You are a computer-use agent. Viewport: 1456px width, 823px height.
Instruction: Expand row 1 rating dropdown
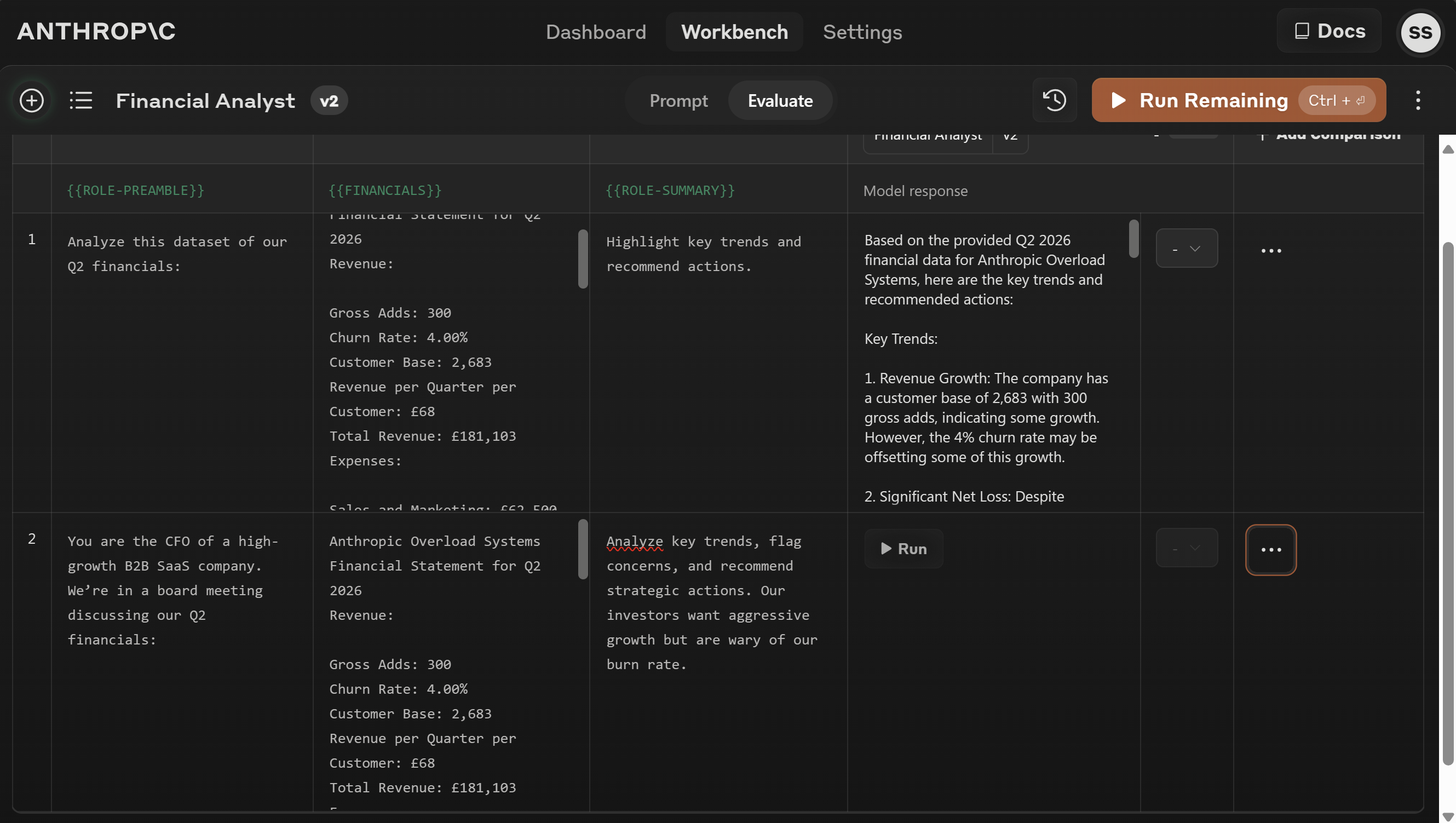click(x=1187, y=249)
